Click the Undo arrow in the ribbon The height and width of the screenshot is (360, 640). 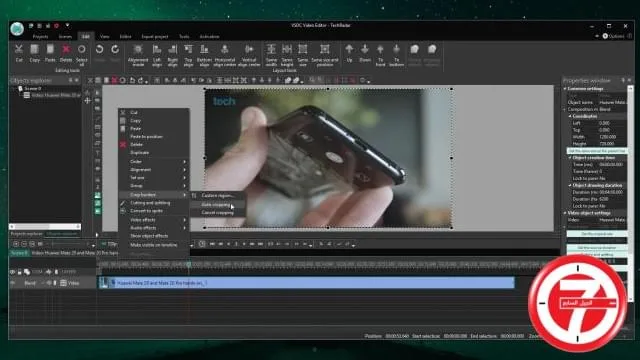coord(99,50)
